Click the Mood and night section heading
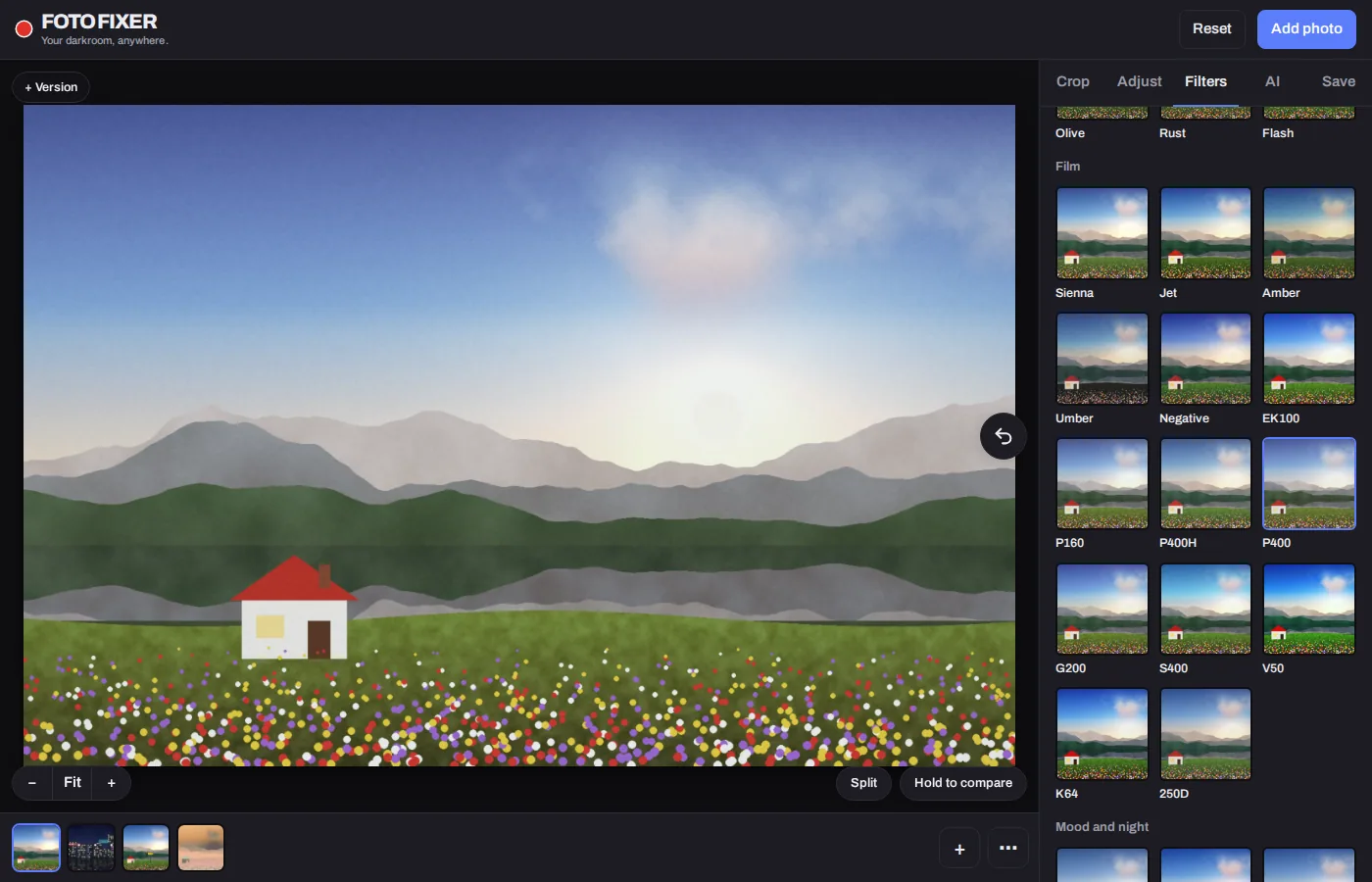This screenshot has width=1372, height=882. (x=1102, y=827)
